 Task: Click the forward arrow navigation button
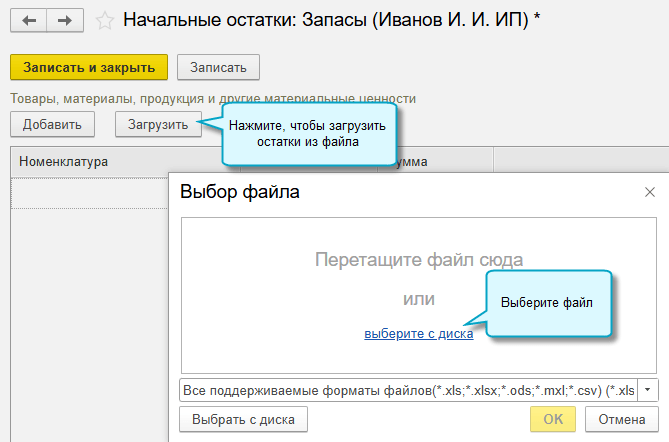[65, 19]
